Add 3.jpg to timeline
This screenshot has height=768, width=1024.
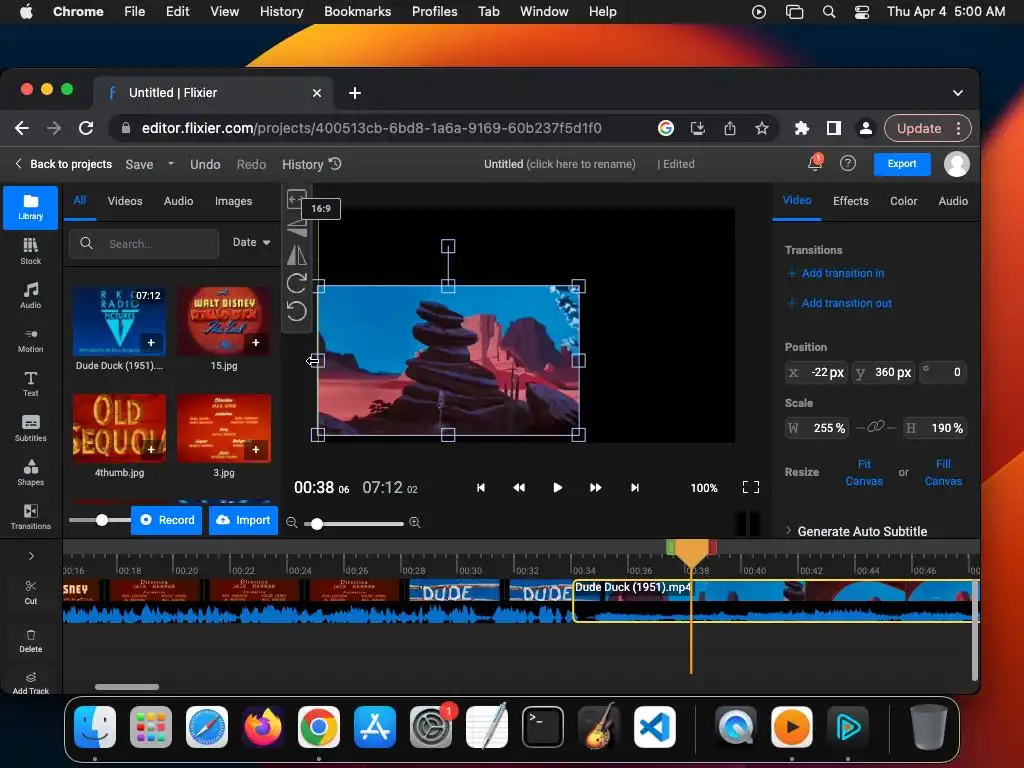click(256, 449)
